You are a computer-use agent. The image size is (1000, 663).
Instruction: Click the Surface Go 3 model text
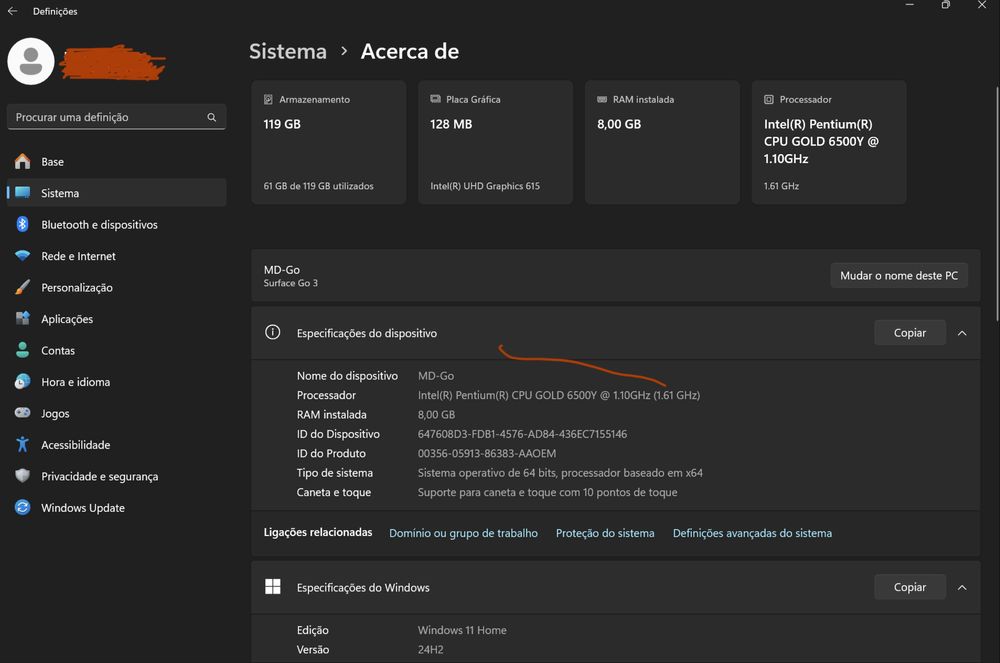click(x=290, y=283)
